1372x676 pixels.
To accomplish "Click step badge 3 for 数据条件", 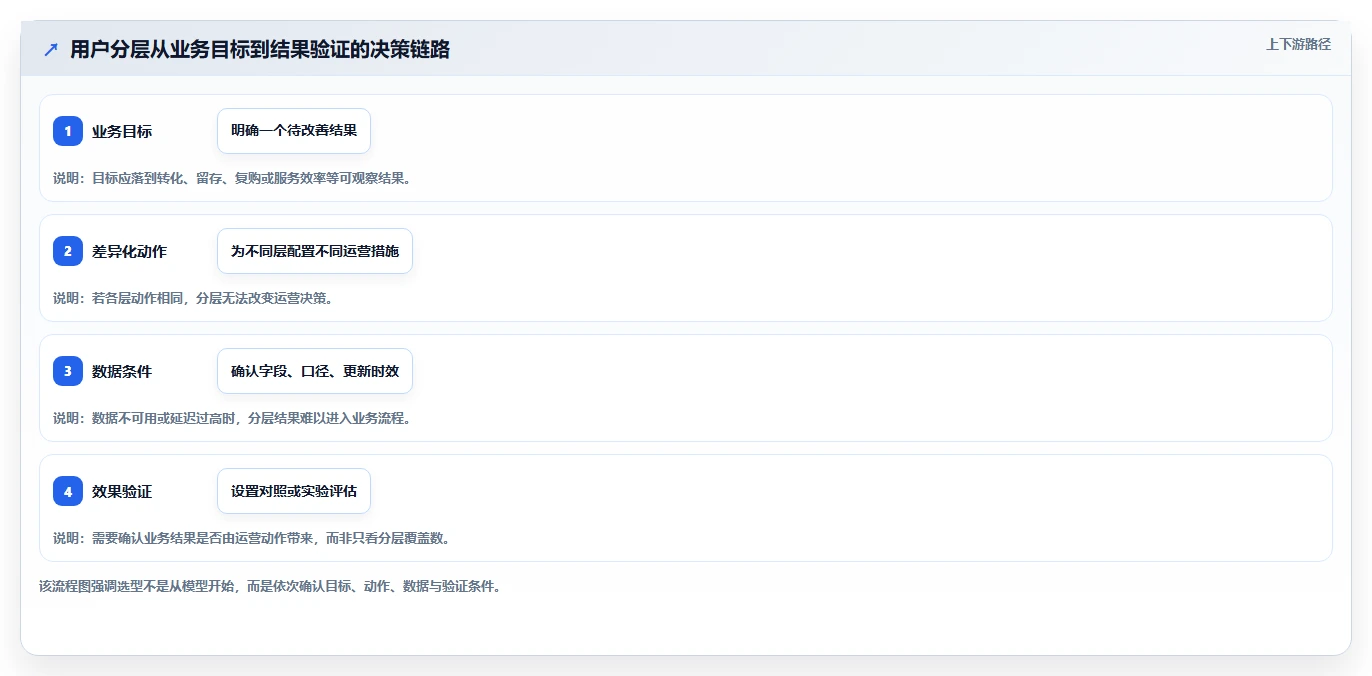I will point(68,371).
